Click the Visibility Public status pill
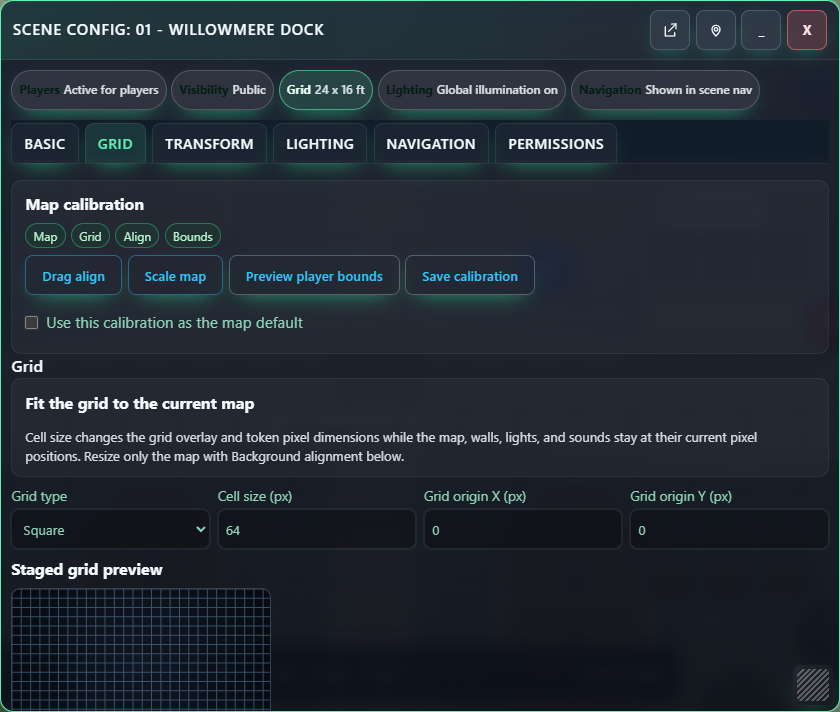 pos(222,90)
